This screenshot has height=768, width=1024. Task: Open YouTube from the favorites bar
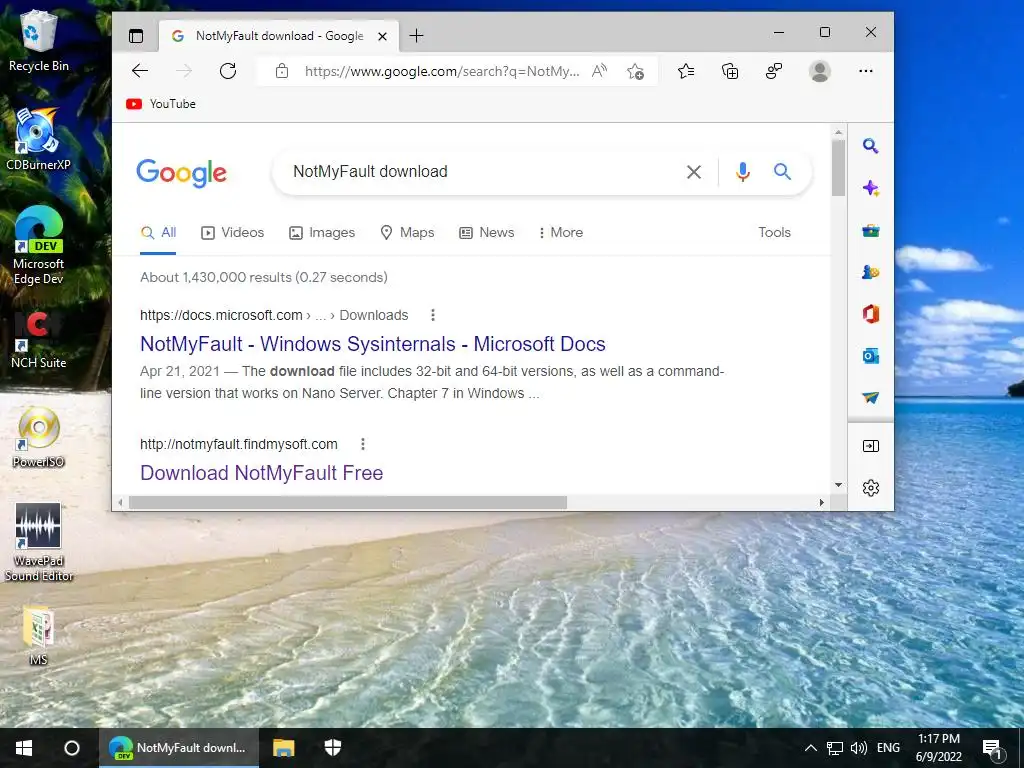point(161,104)
